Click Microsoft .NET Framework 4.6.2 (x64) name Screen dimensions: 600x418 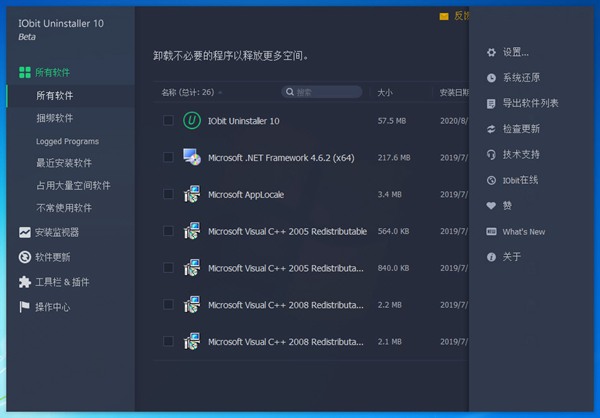pos(281,158)
